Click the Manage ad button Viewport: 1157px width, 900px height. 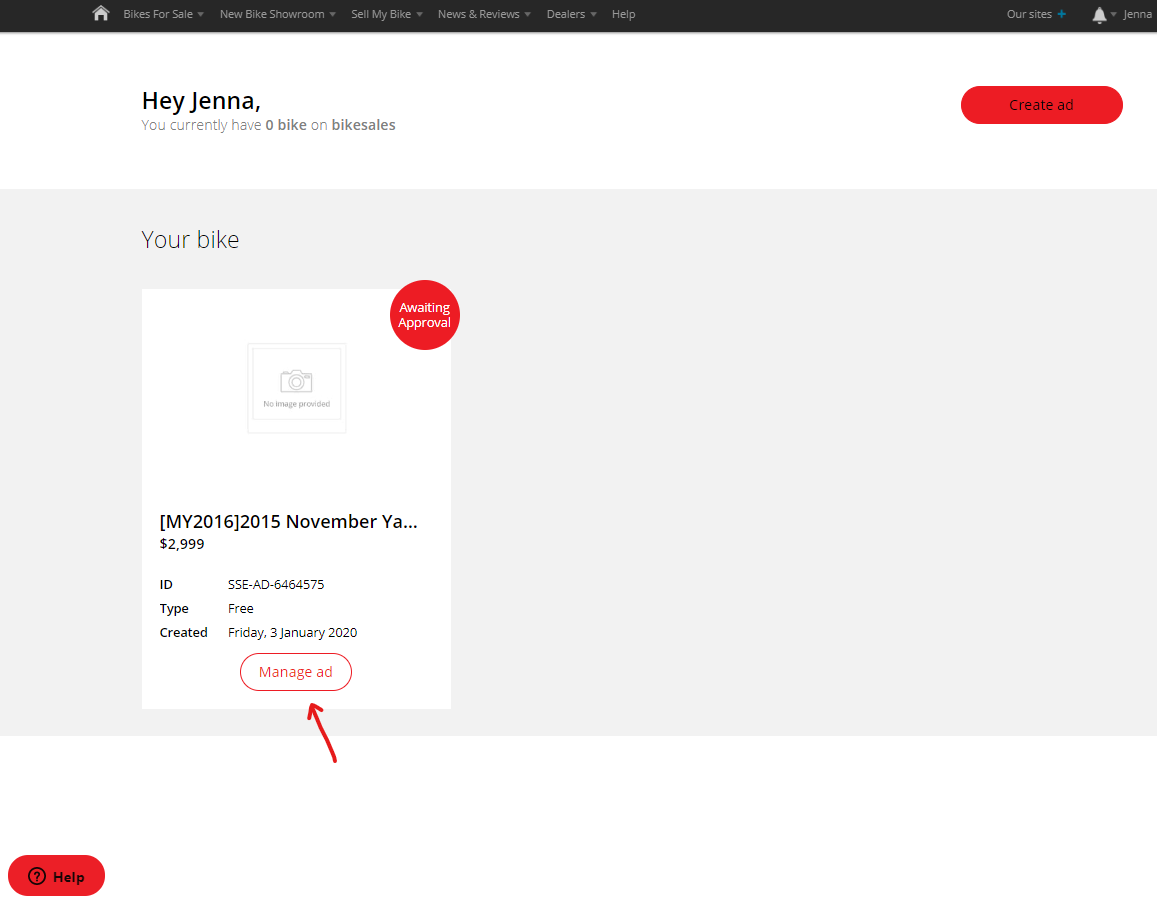[x=296, y=672]
